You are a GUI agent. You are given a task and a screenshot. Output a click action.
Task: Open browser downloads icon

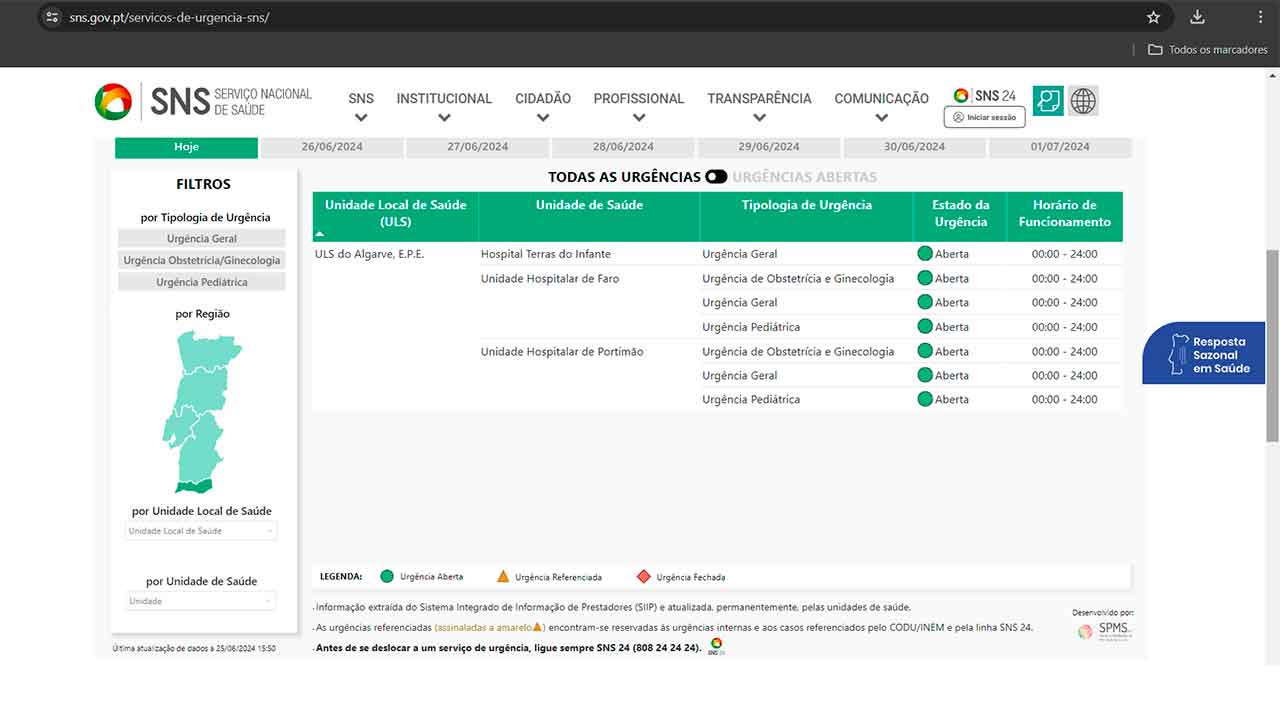point(1197,17)
